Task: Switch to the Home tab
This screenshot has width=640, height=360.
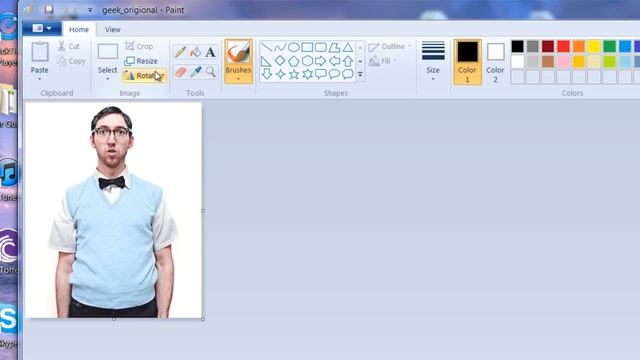Action: point(79,29)
